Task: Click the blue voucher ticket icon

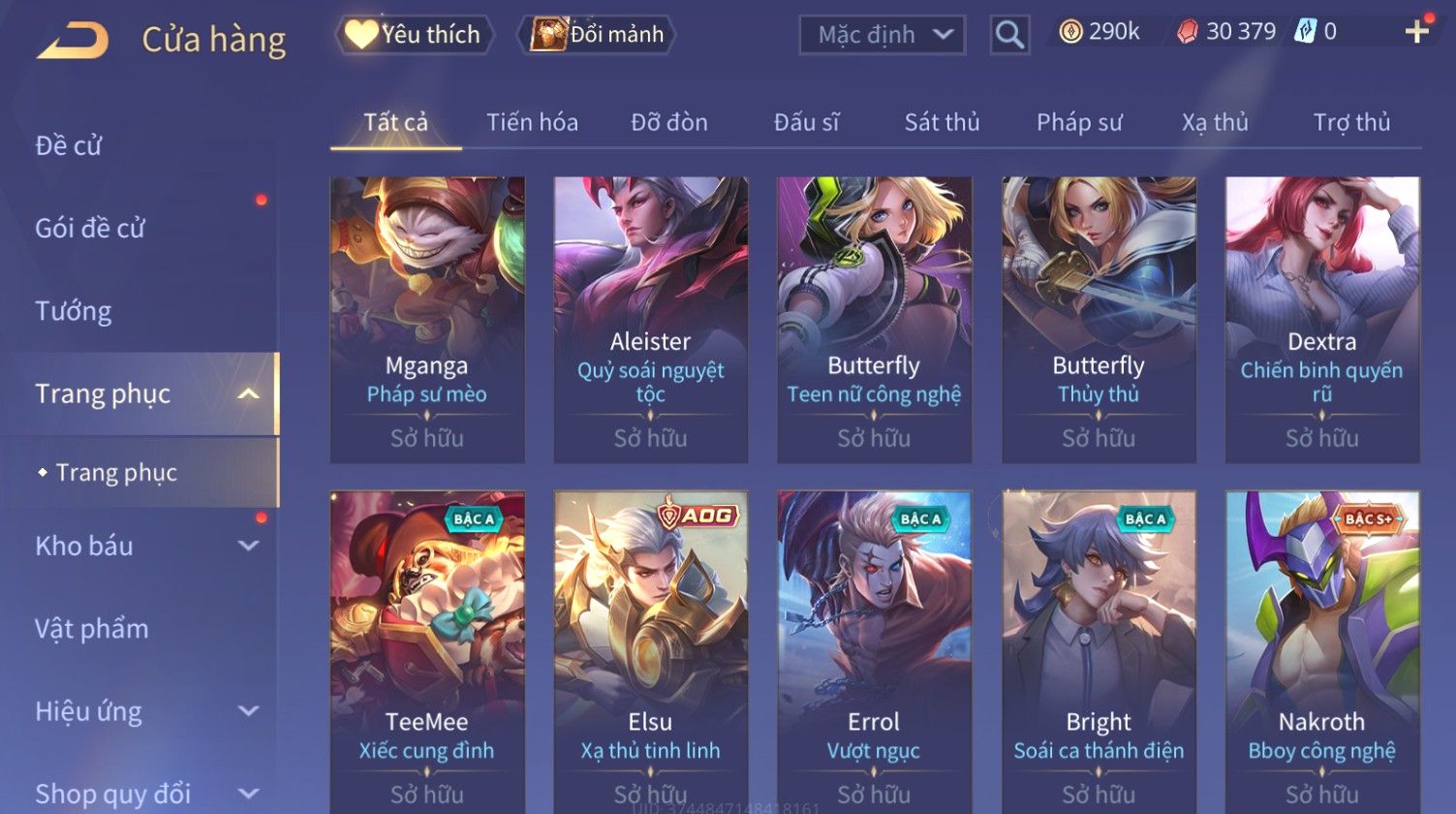Action: point(1305,32)
